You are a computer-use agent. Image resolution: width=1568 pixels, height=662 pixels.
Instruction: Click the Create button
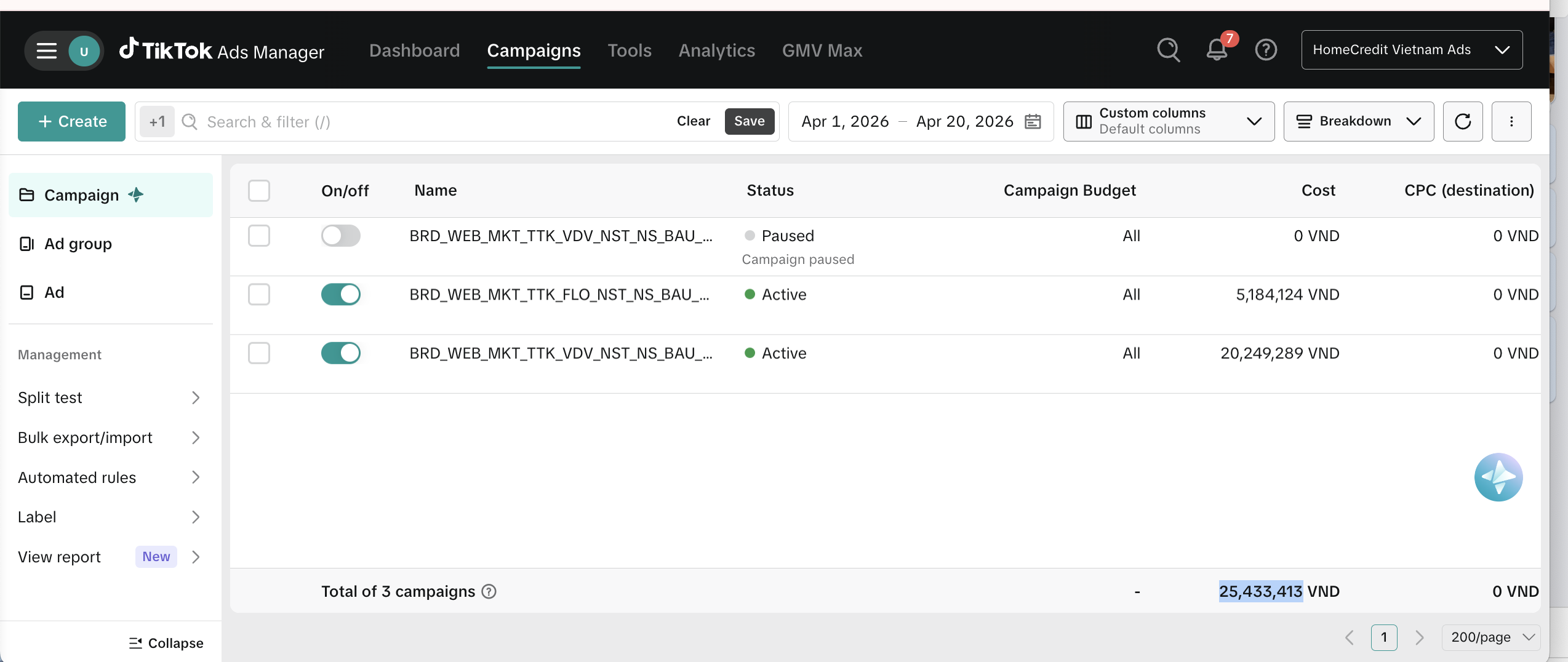(x=71, y=121)
